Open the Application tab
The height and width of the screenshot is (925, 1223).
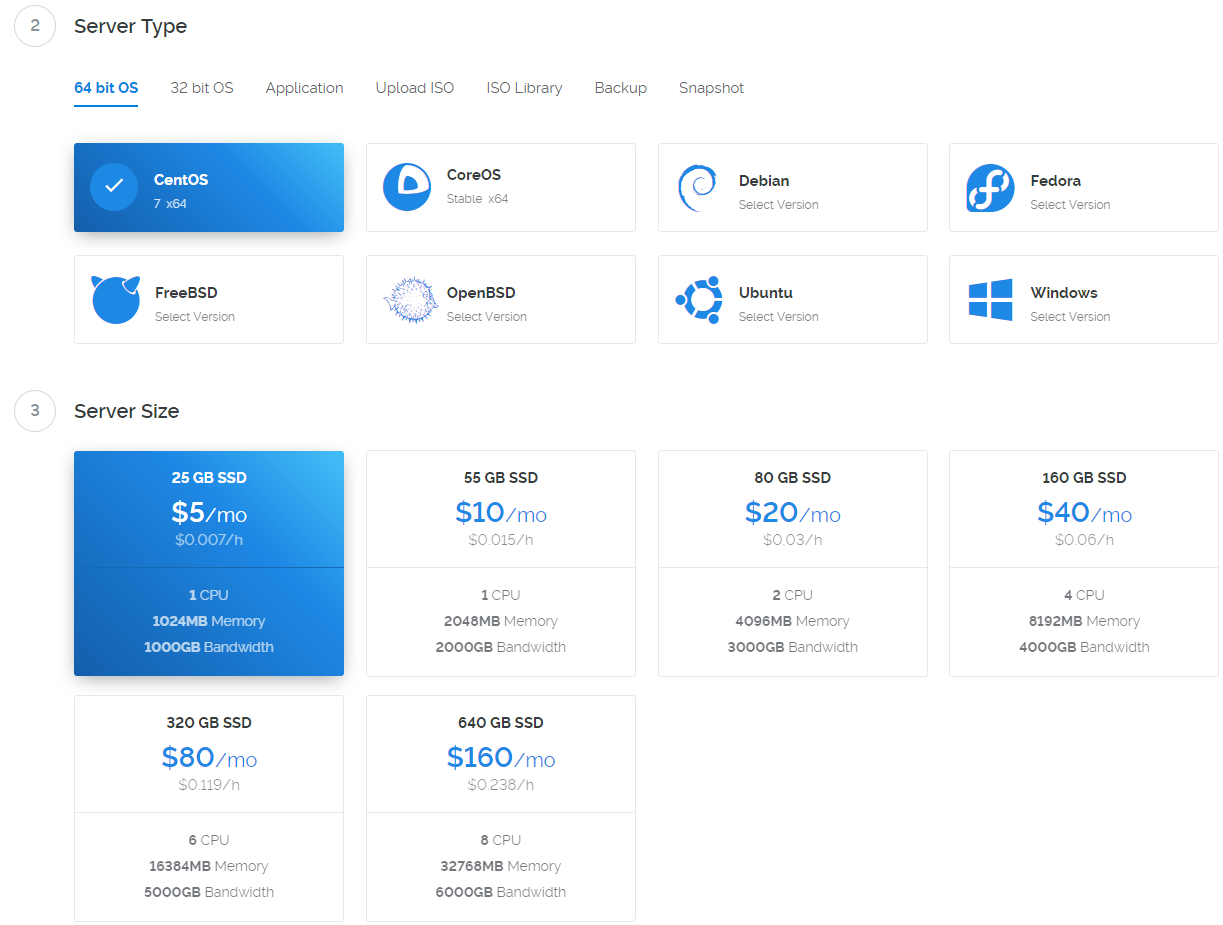(x=304, y=88)
